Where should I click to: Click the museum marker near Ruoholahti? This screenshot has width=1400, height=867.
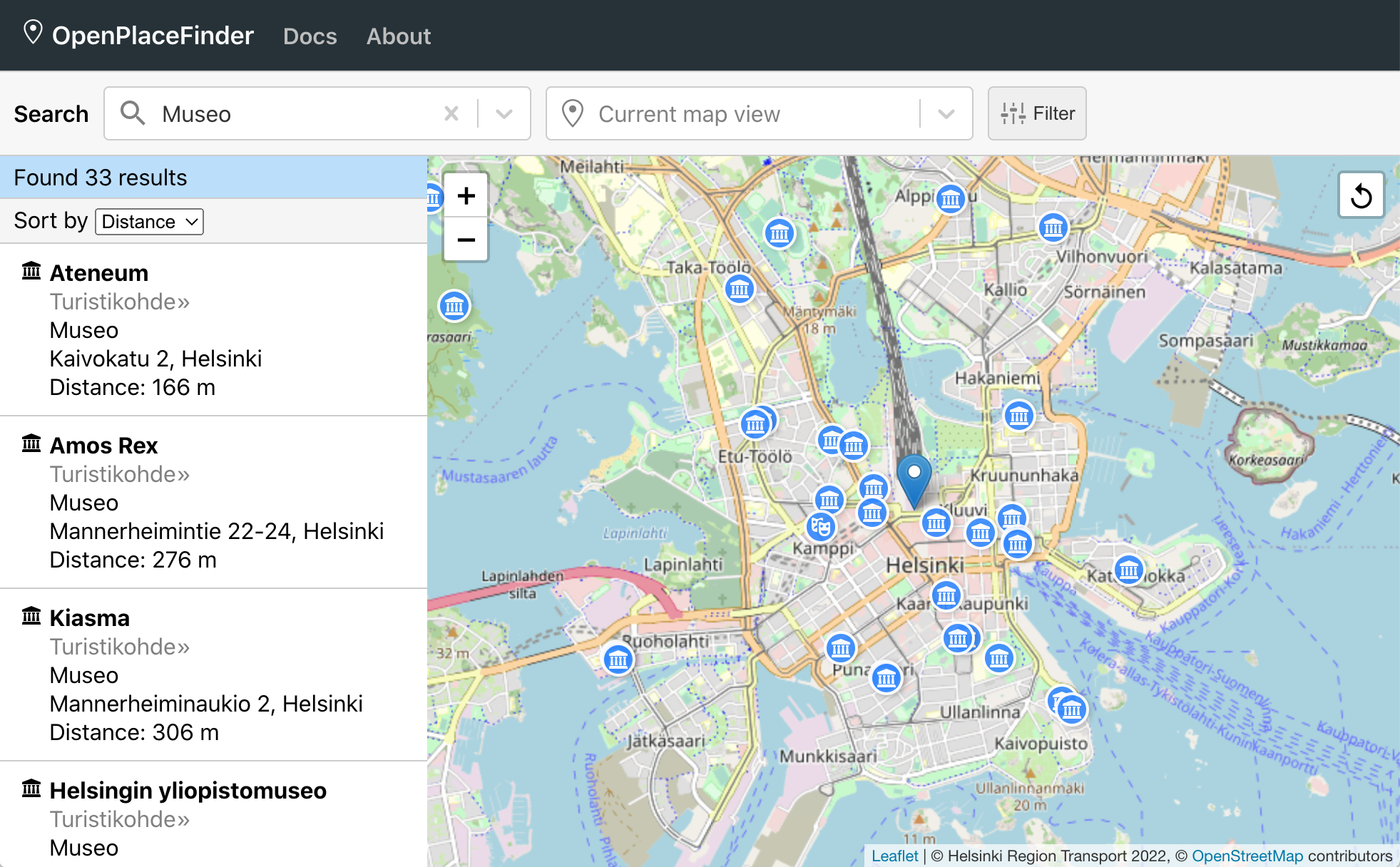click(618, 660)
